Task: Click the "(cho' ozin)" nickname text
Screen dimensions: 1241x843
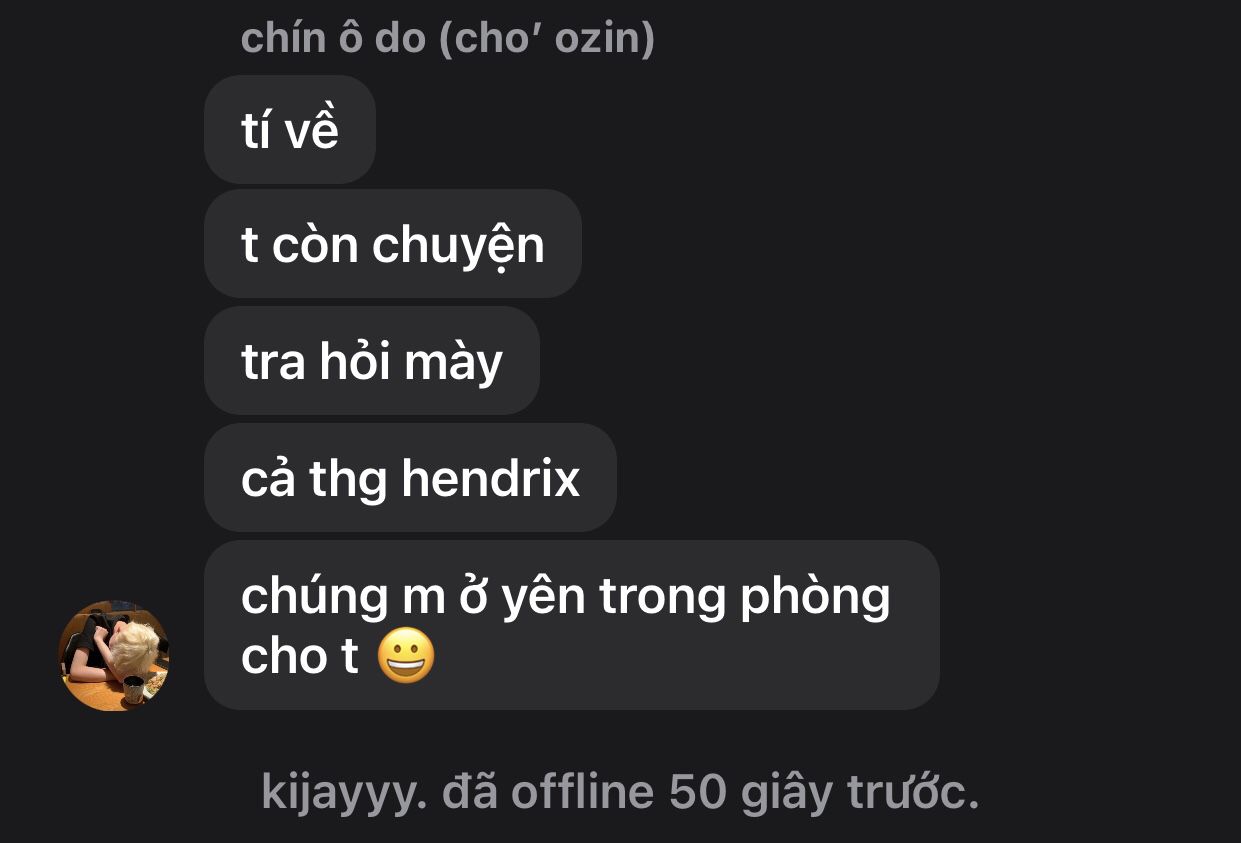Action: [546, 38]
